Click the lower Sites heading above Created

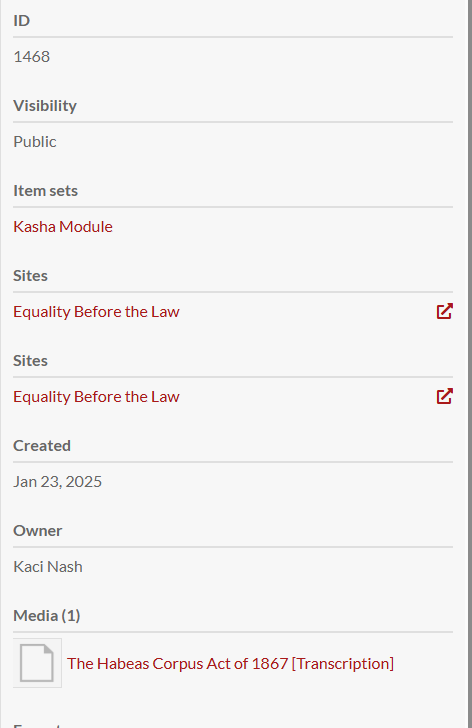(x=30, y=360)
